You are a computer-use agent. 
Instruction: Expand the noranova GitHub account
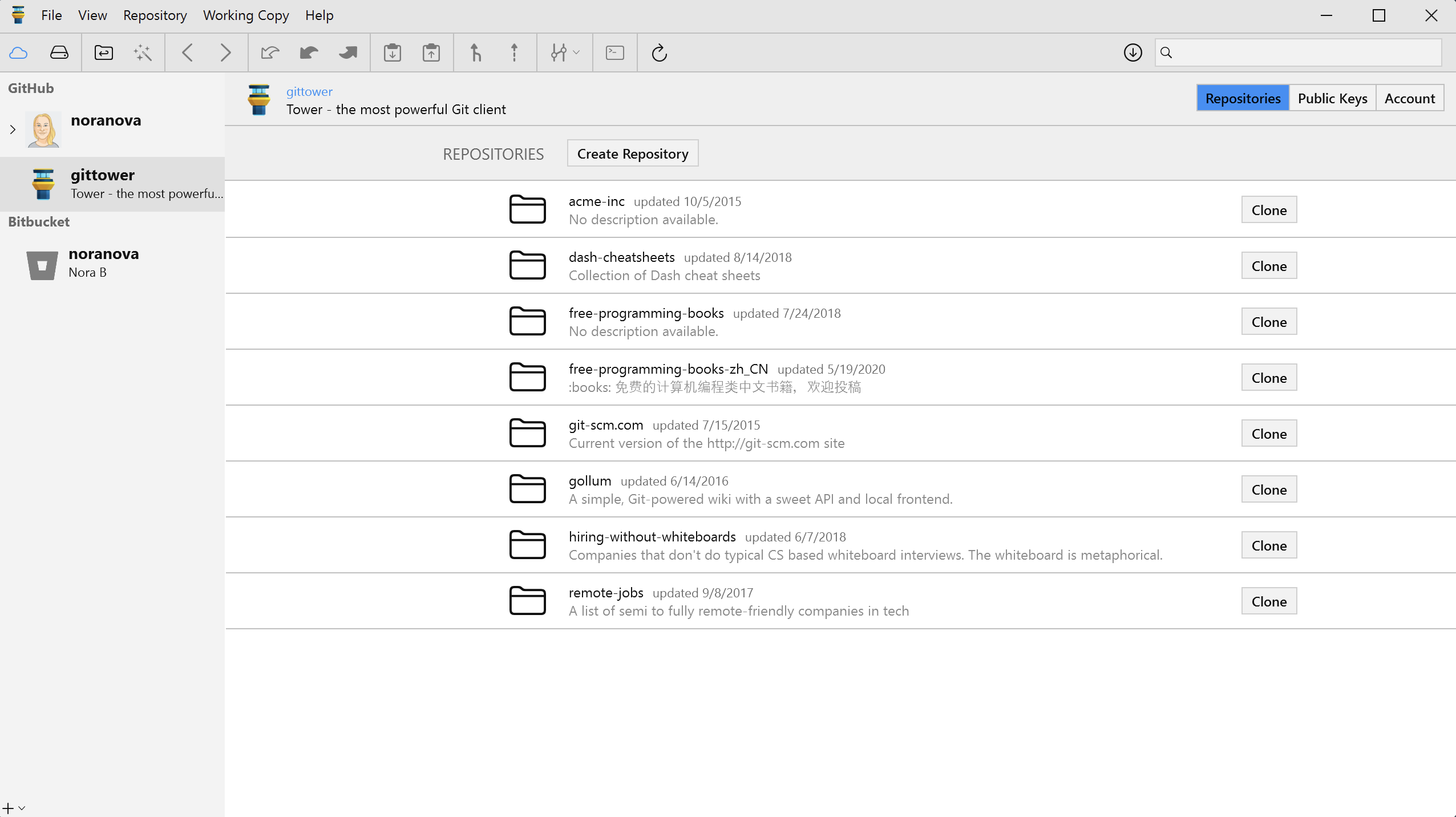point(13,130)
